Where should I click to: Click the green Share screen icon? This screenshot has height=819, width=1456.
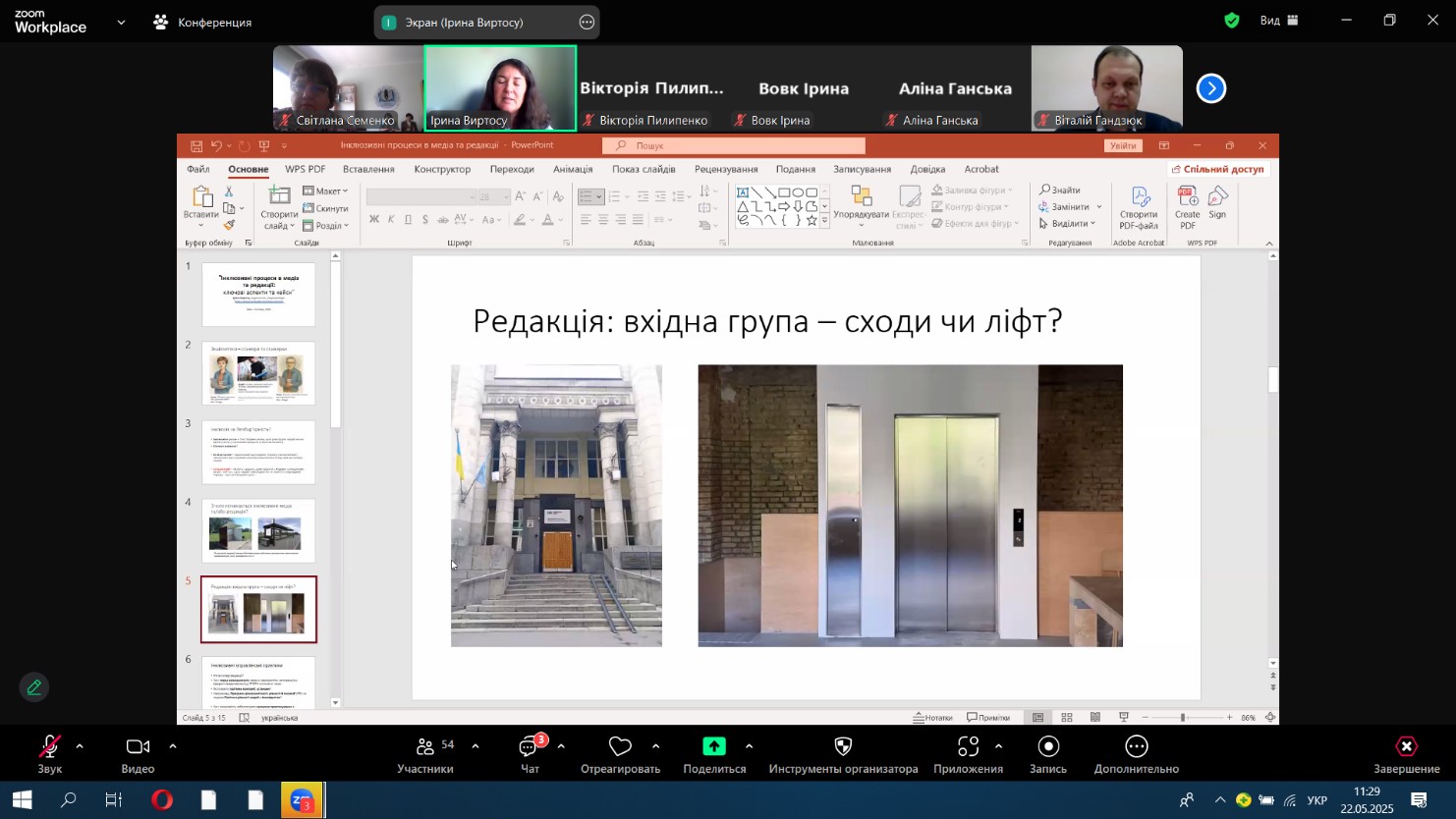tap(714, 747)
